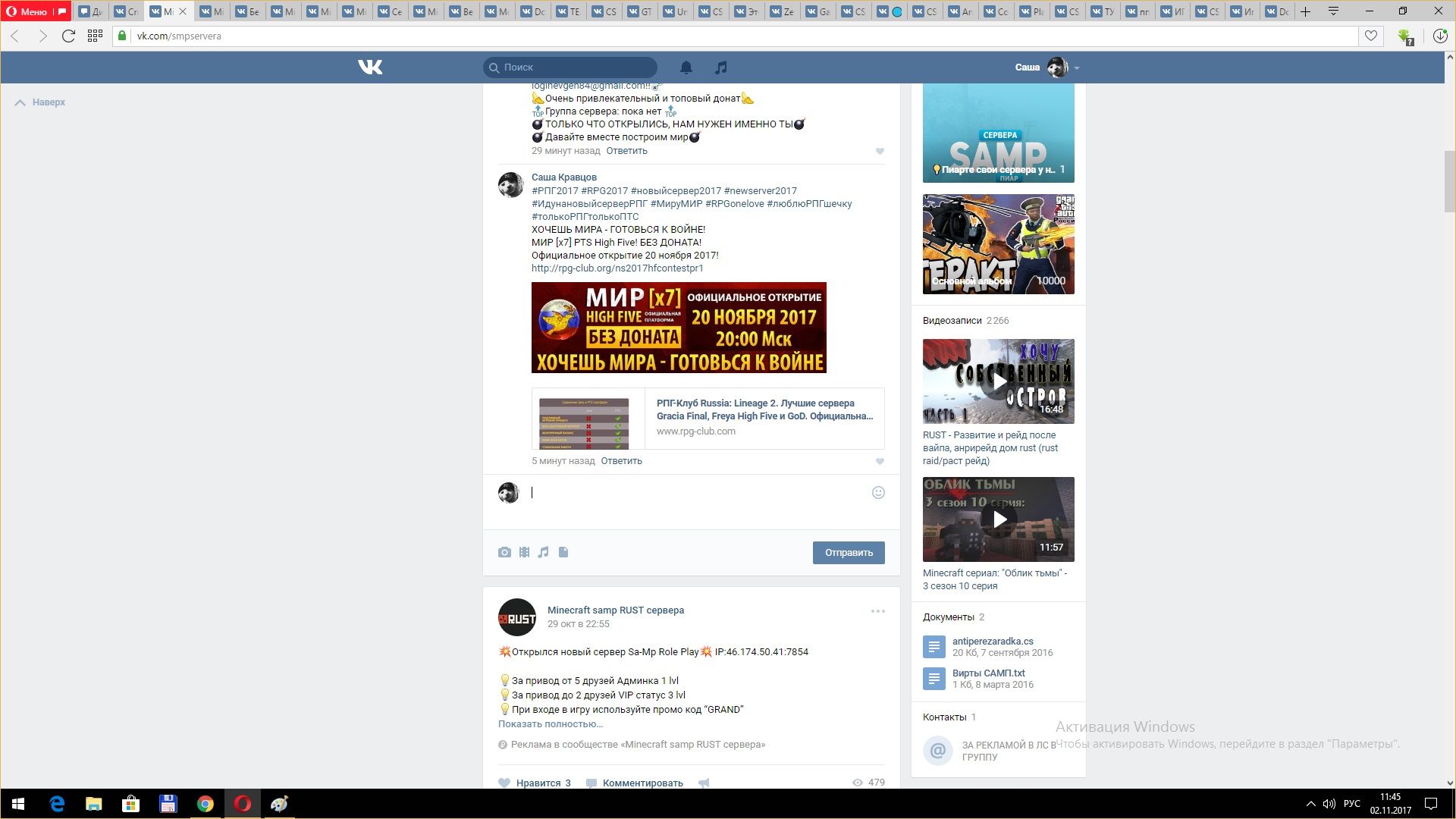
Task: Toggle Нравится on the RUST post
Action: coord(535,783)
